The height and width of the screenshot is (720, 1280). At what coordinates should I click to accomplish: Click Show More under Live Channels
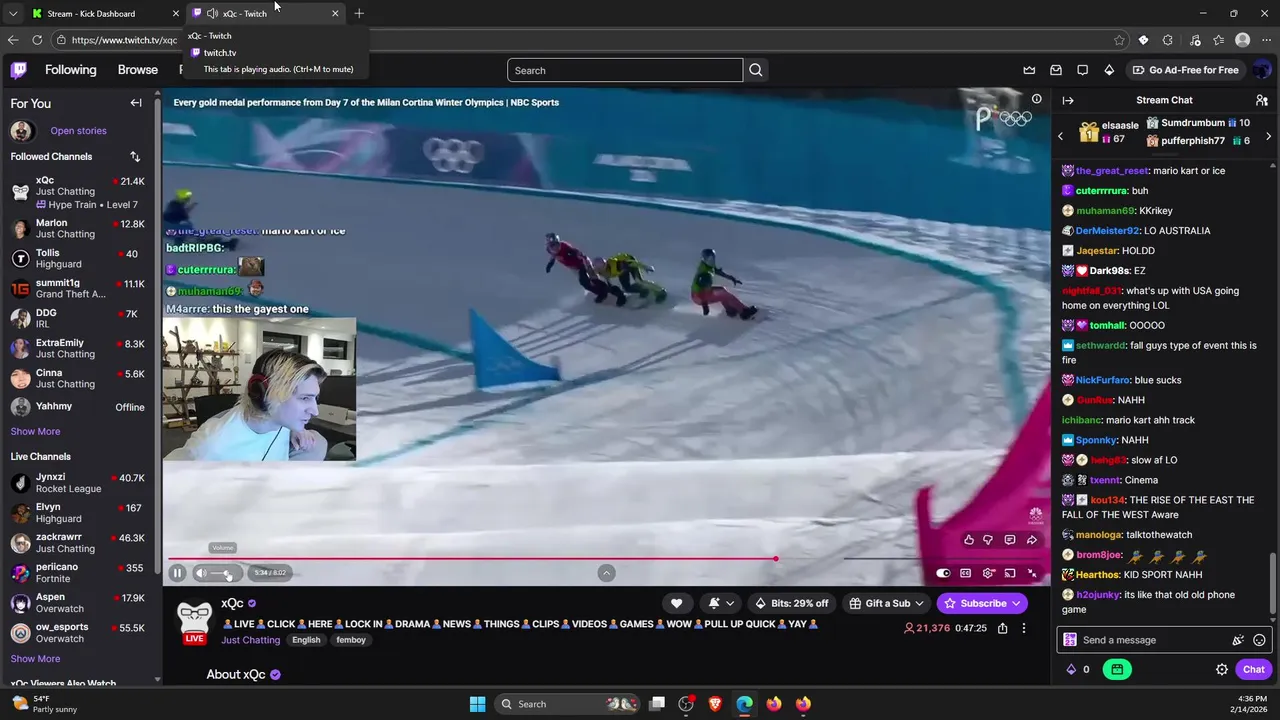35,659
